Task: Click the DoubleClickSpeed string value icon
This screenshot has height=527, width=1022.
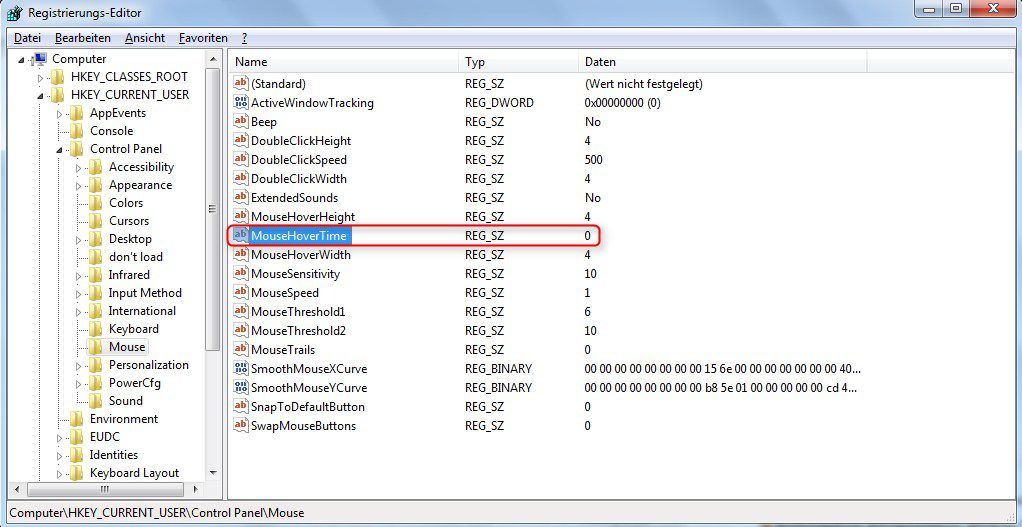Action: (x=241, y=160)
